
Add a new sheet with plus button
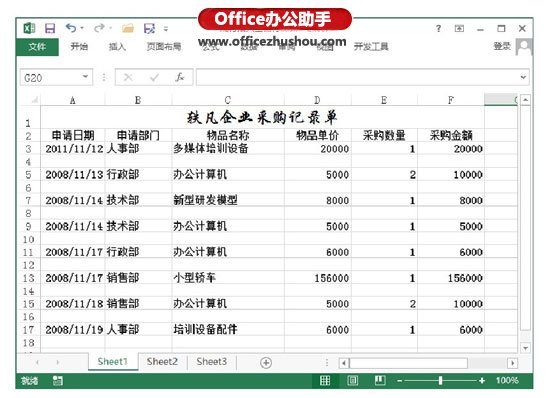click(x=266, y=363)
